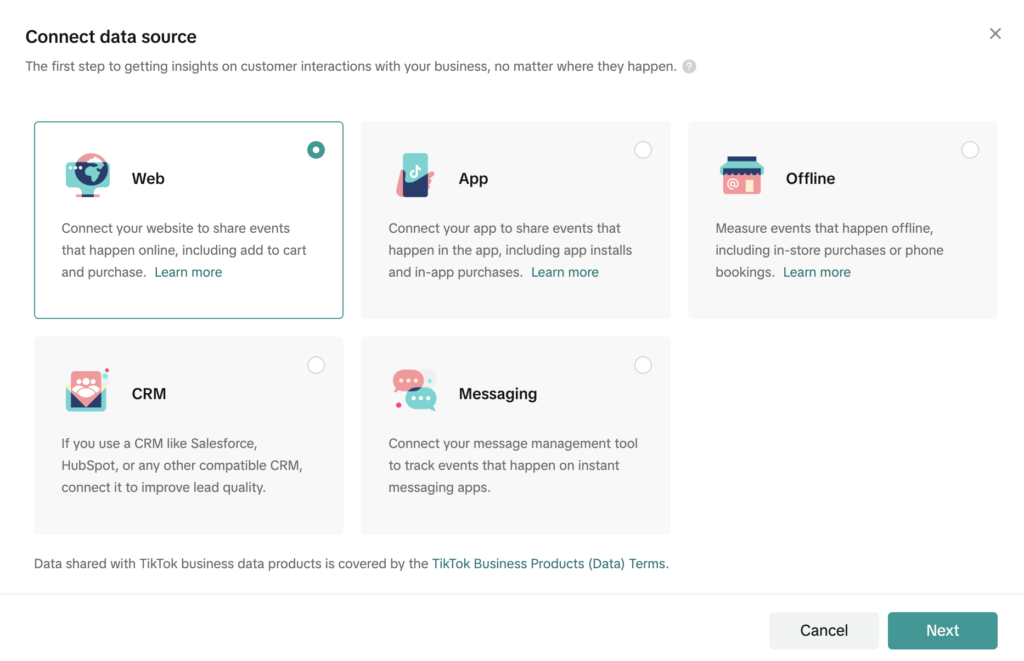The image size is (1024, 661).
Task: Open Learn more link under Web
Action: (188, 272)
